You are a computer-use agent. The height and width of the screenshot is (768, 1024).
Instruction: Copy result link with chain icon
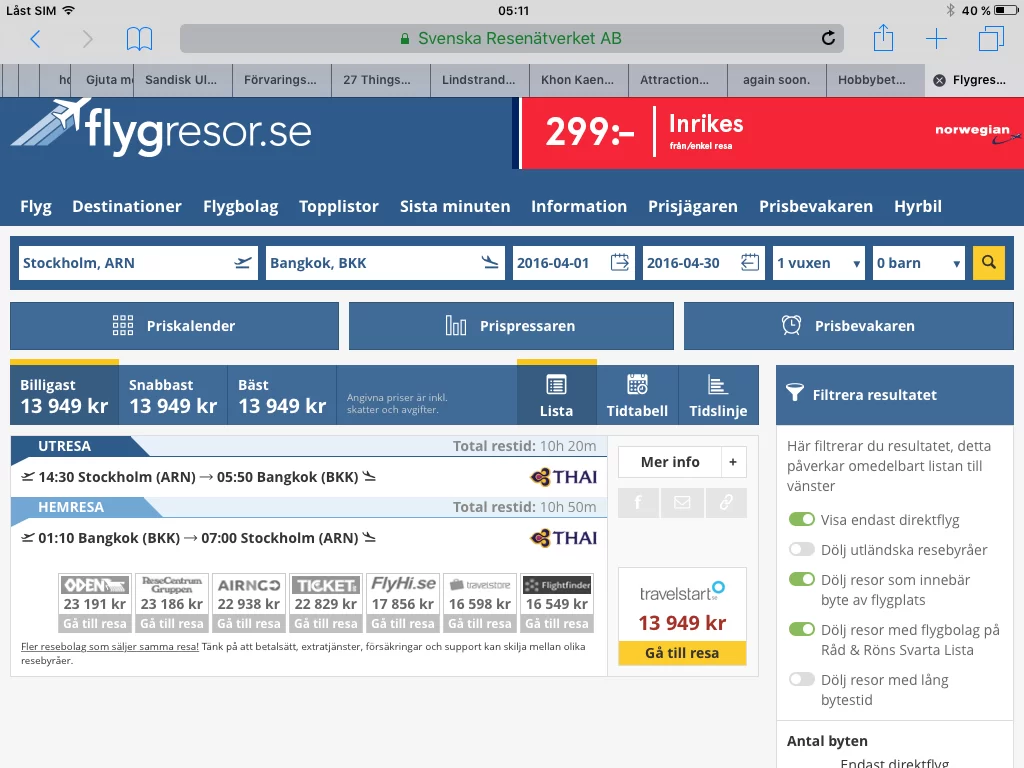726,503
